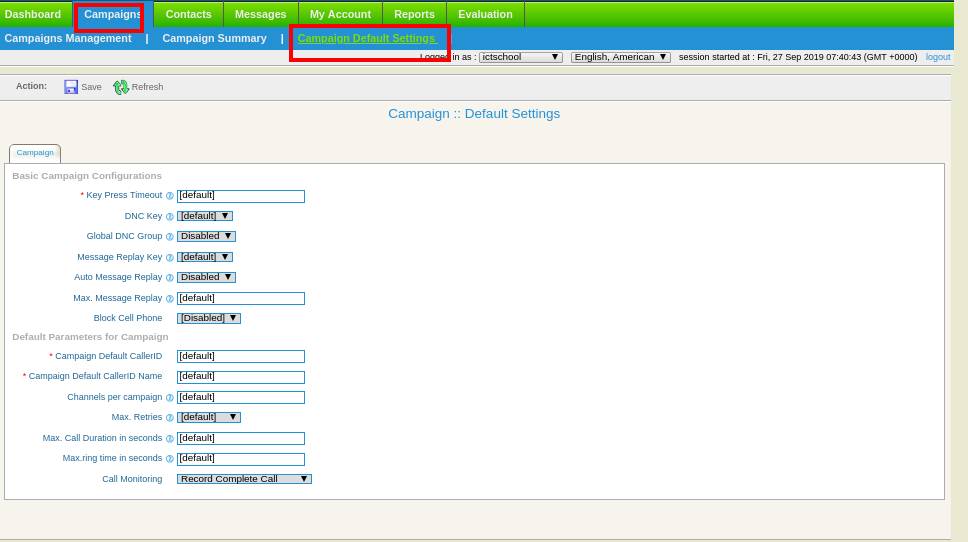Open the Contacts menu
This screenshot has width=968, height=542.
(x=188, y=14)
